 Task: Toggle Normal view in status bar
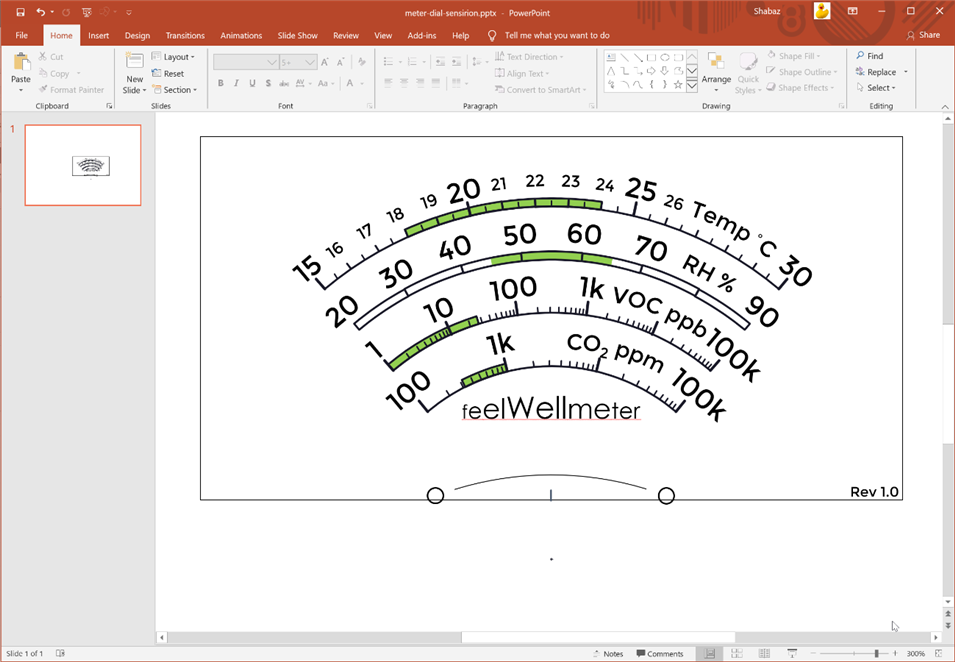point(710,654)
